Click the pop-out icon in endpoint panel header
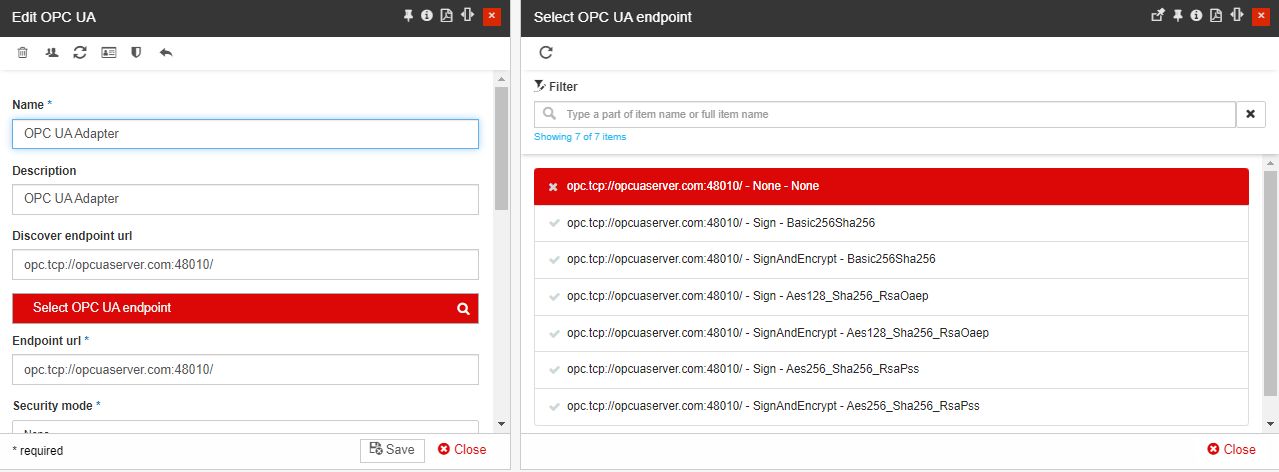Image resolution: width=1279 pixels, height=472 pixels. 1158,16
